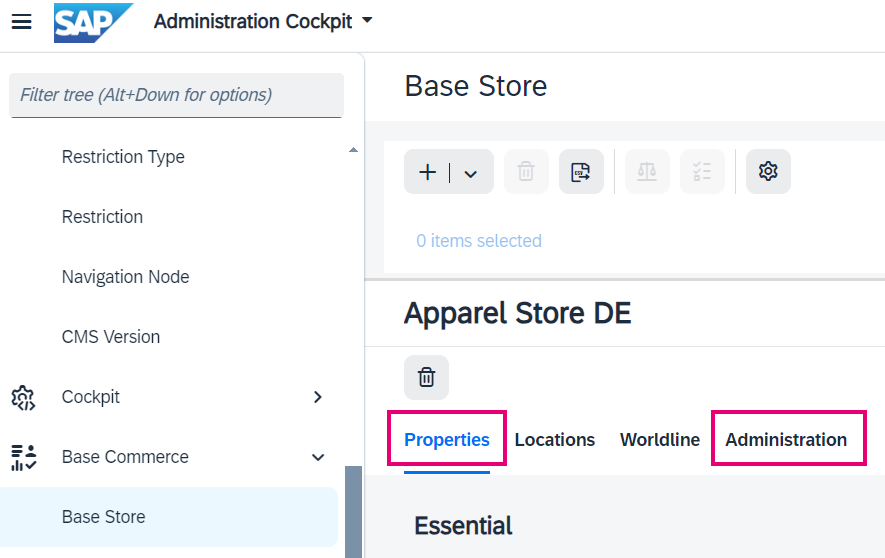Click the Base Commerce icon

coord(23,458)
